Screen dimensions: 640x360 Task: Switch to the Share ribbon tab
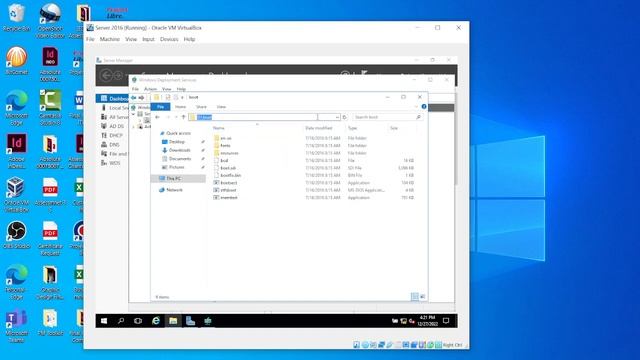click(201, 107)
